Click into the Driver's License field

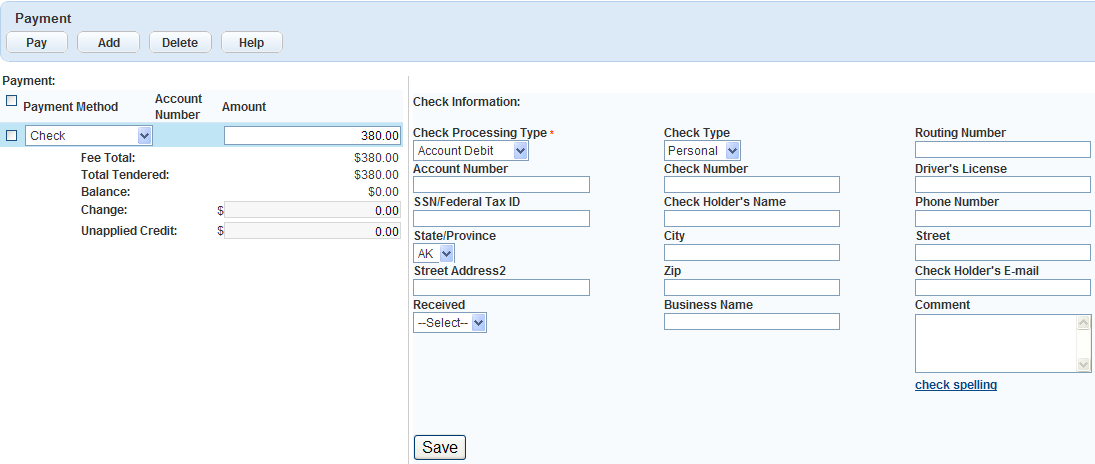(1002, 185)
